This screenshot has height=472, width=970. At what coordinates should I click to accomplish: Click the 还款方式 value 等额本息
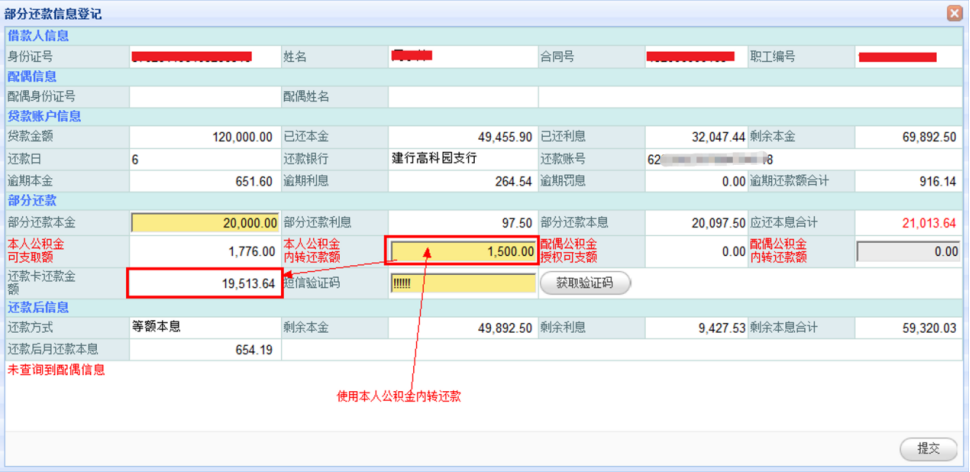(160, 326)
